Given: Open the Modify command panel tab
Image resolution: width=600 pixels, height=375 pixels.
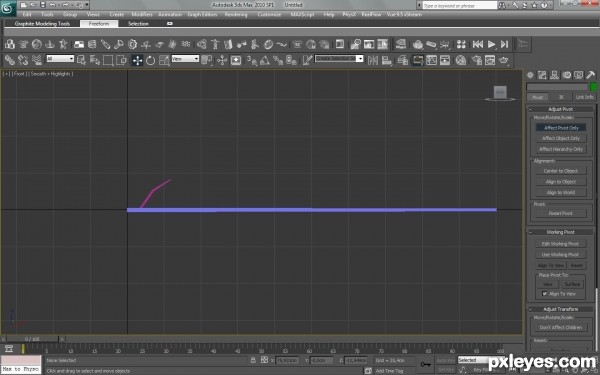Looking at the screenshot, I should (542, 75).
